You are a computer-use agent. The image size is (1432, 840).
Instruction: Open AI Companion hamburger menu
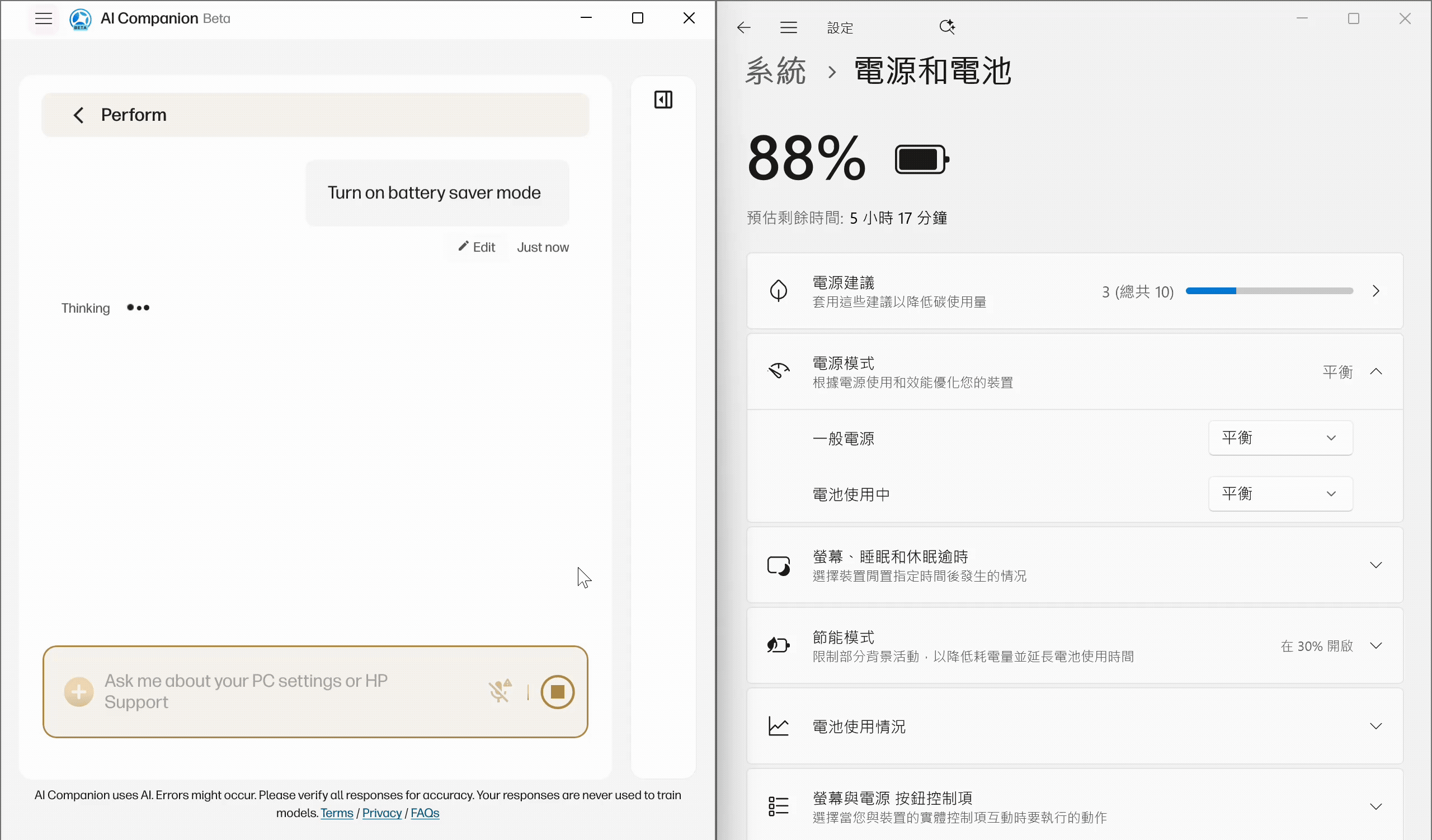pos(43,19)
